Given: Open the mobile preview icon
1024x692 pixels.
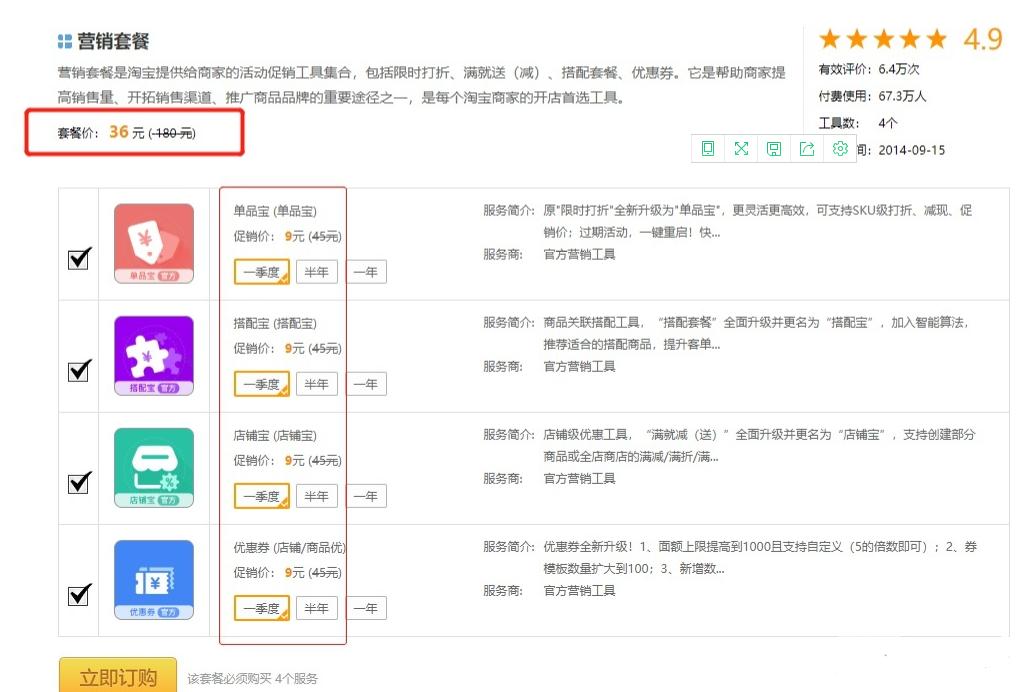Looking at the screenshot, I should click(708, 148).
